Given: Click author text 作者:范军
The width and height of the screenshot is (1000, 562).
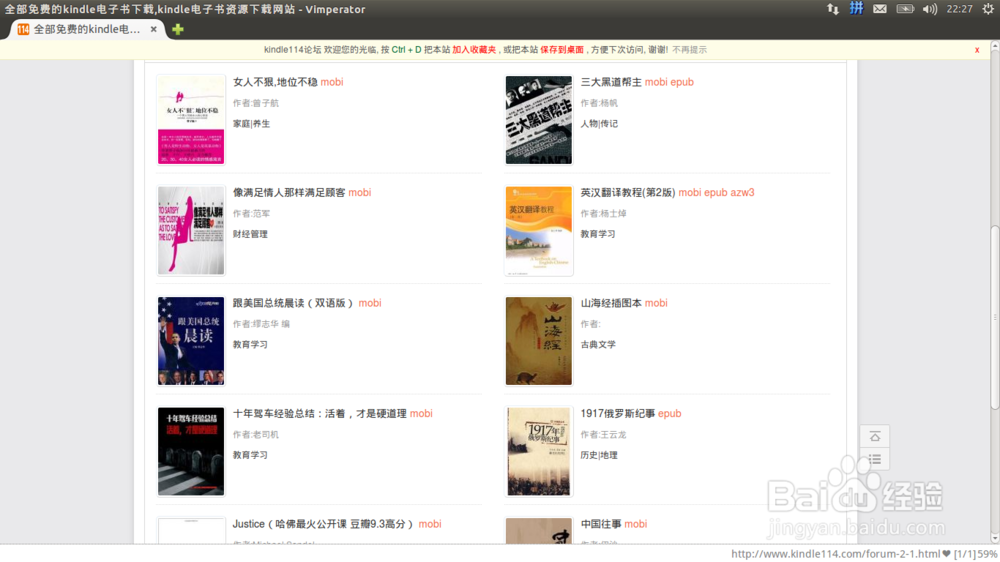Looking at the screenshot, I should click(x=251, y=213).
